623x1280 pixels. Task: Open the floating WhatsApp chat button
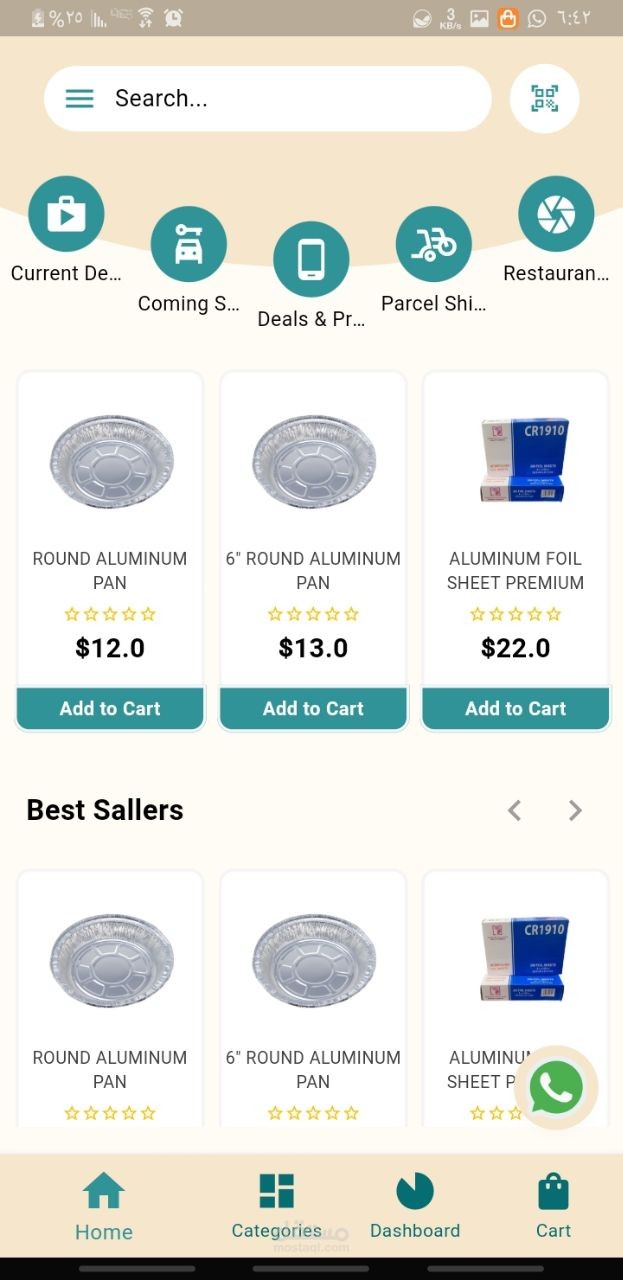pos(556,1087)
